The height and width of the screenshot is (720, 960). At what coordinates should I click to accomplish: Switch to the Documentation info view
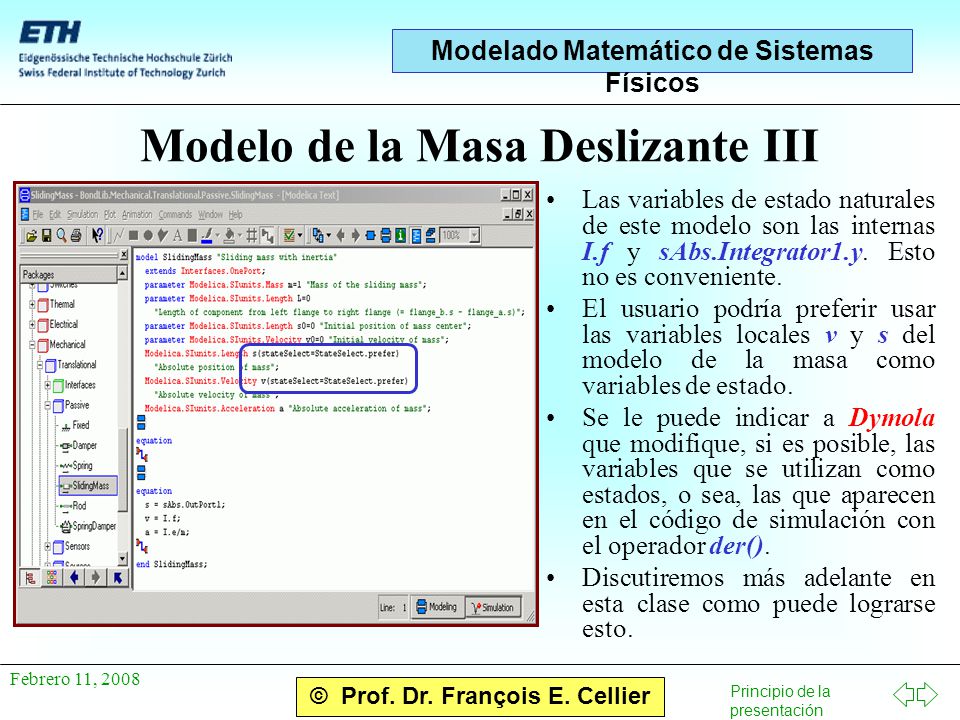[x=400, y=235]
